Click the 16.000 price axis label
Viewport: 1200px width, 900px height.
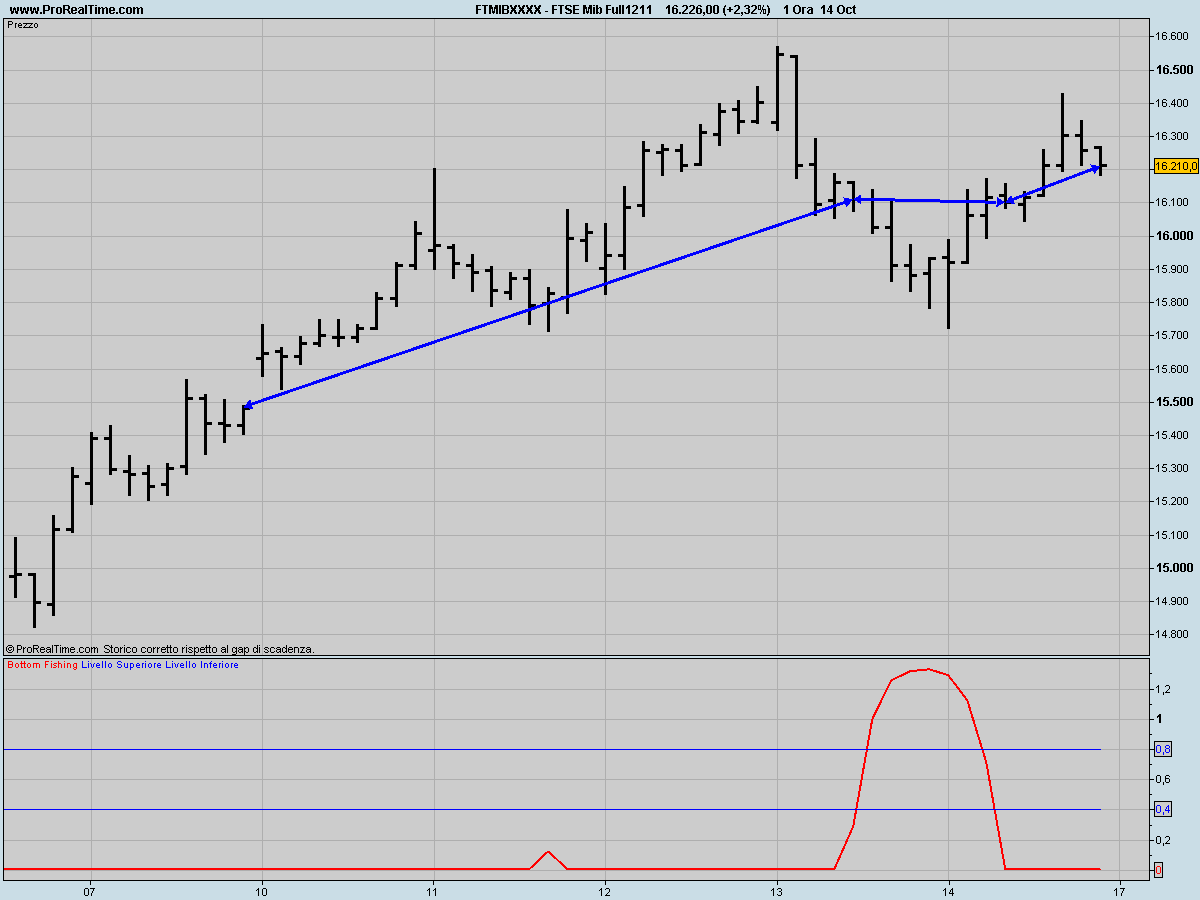[x=1174, y=236]
